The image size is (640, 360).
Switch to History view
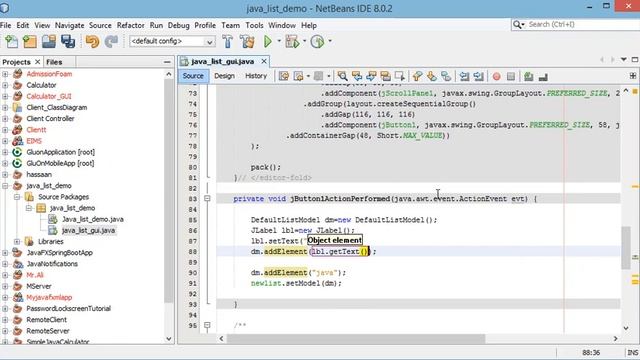pyautogui.click(x=256, y=76)
